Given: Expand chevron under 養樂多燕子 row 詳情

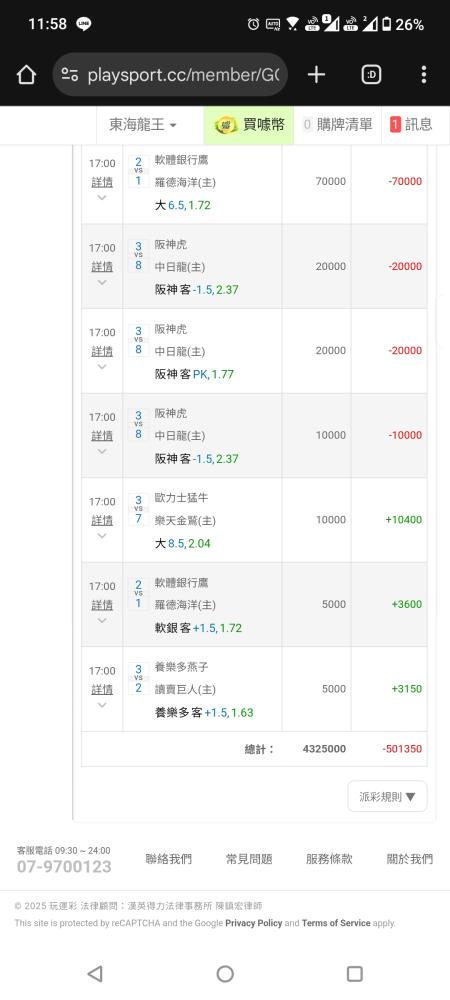Looking at the screenshot, I should (102, 705).
